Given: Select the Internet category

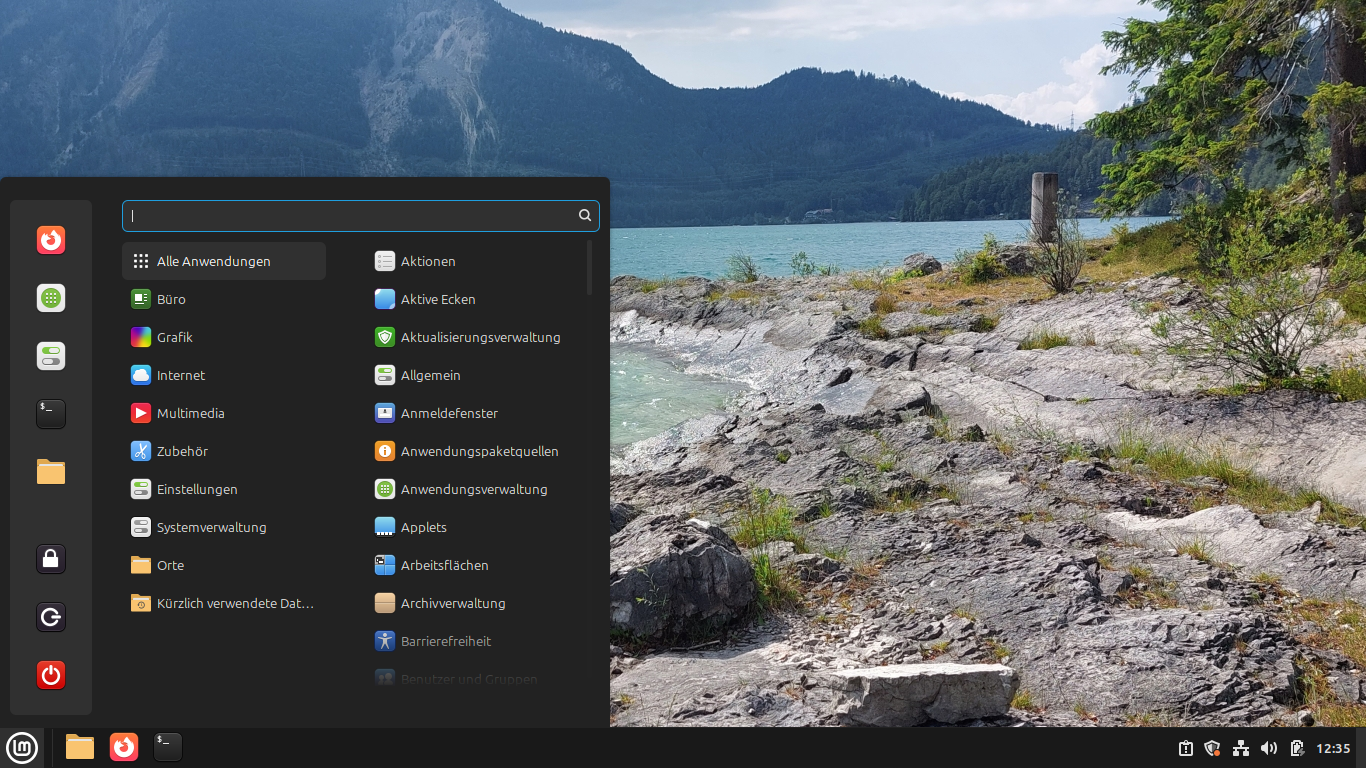Looking at the screenshot, I should click(x=224, y=375).
